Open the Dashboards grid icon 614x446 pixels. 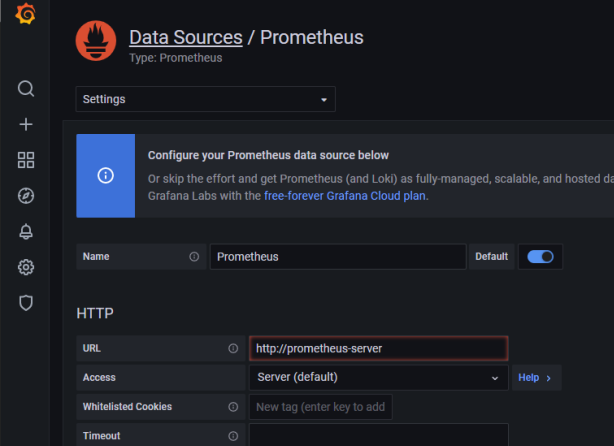[26, 160]
